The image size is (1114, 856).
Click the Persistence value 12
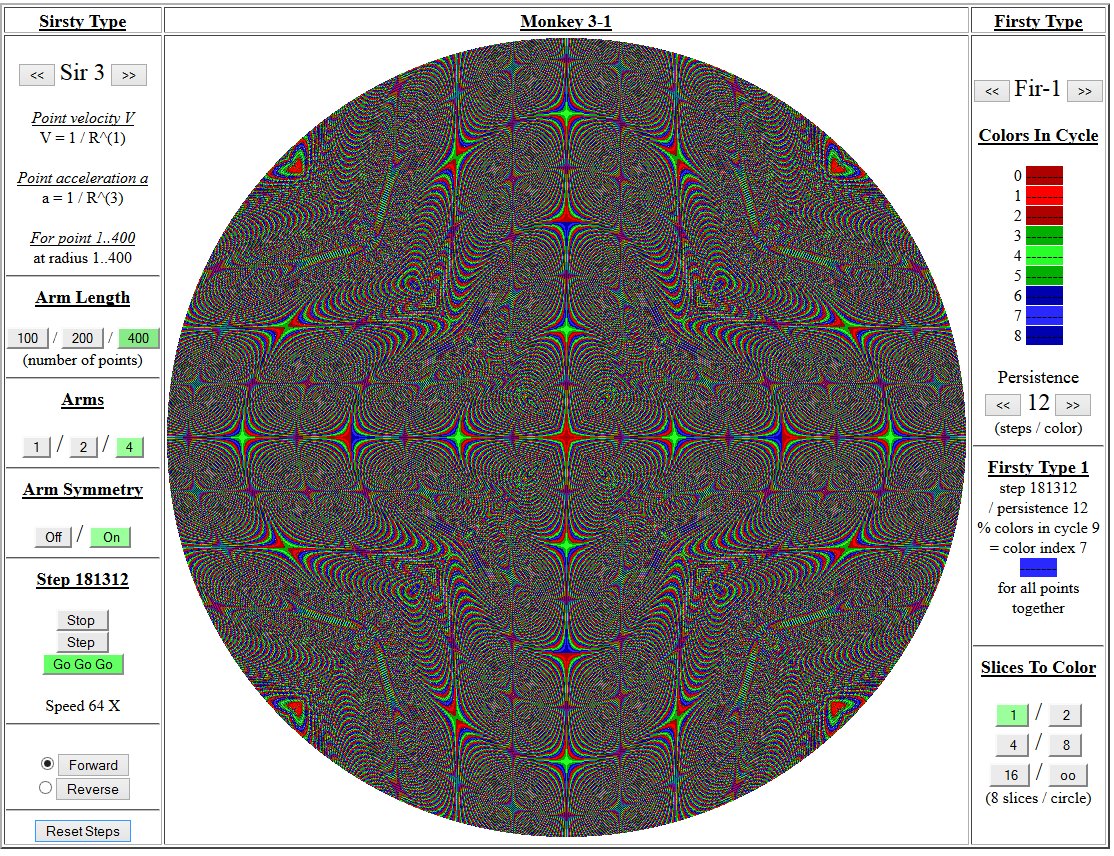[x=1038, y=403]
